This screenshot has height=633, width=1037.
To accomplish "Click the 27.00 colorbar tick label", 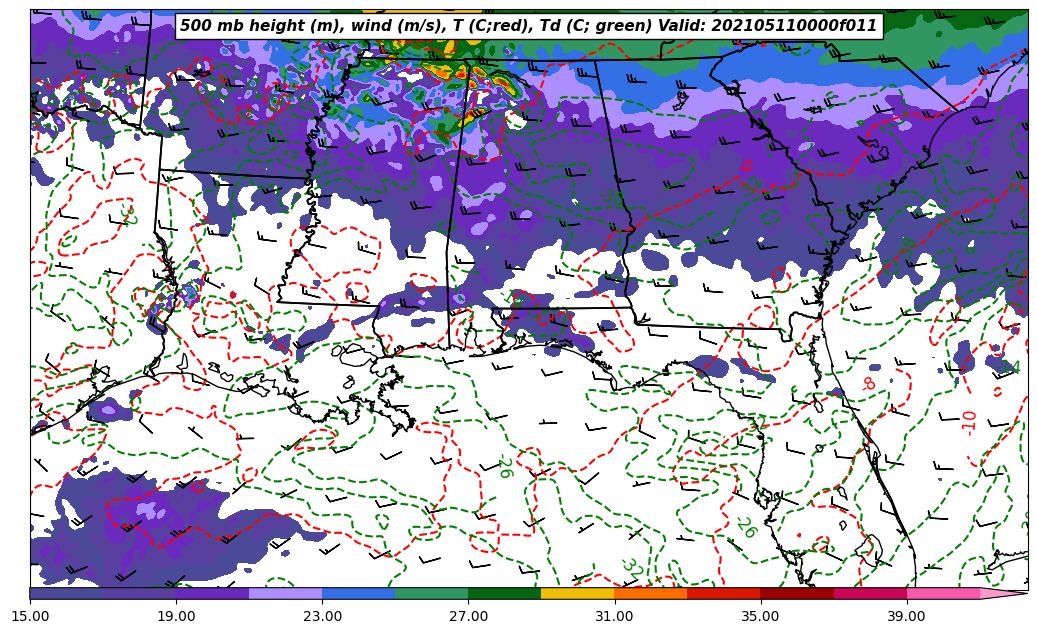I will point(468,616).
